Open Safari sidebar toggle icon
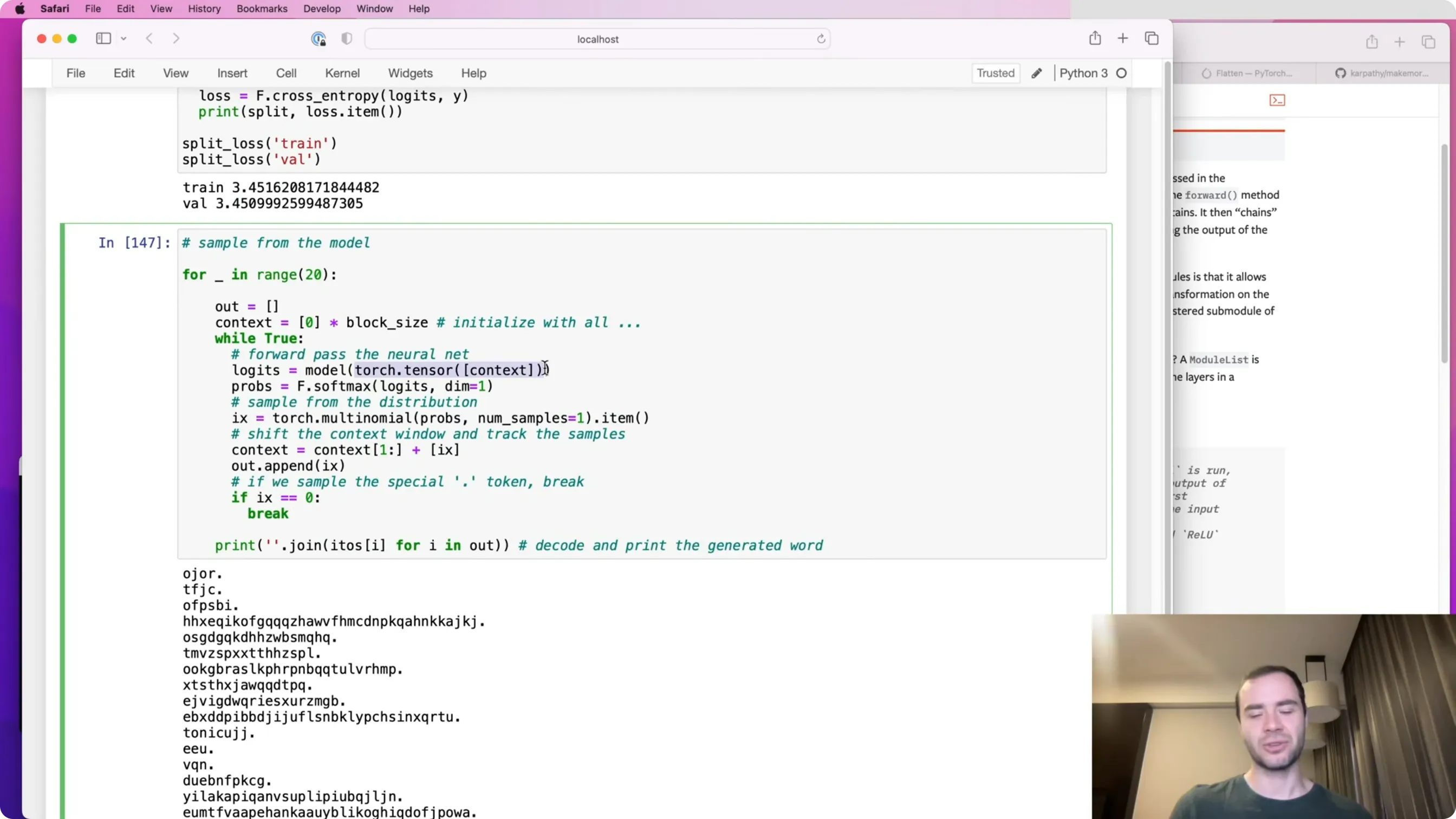1456x819 pixels. tap(103, 38)
